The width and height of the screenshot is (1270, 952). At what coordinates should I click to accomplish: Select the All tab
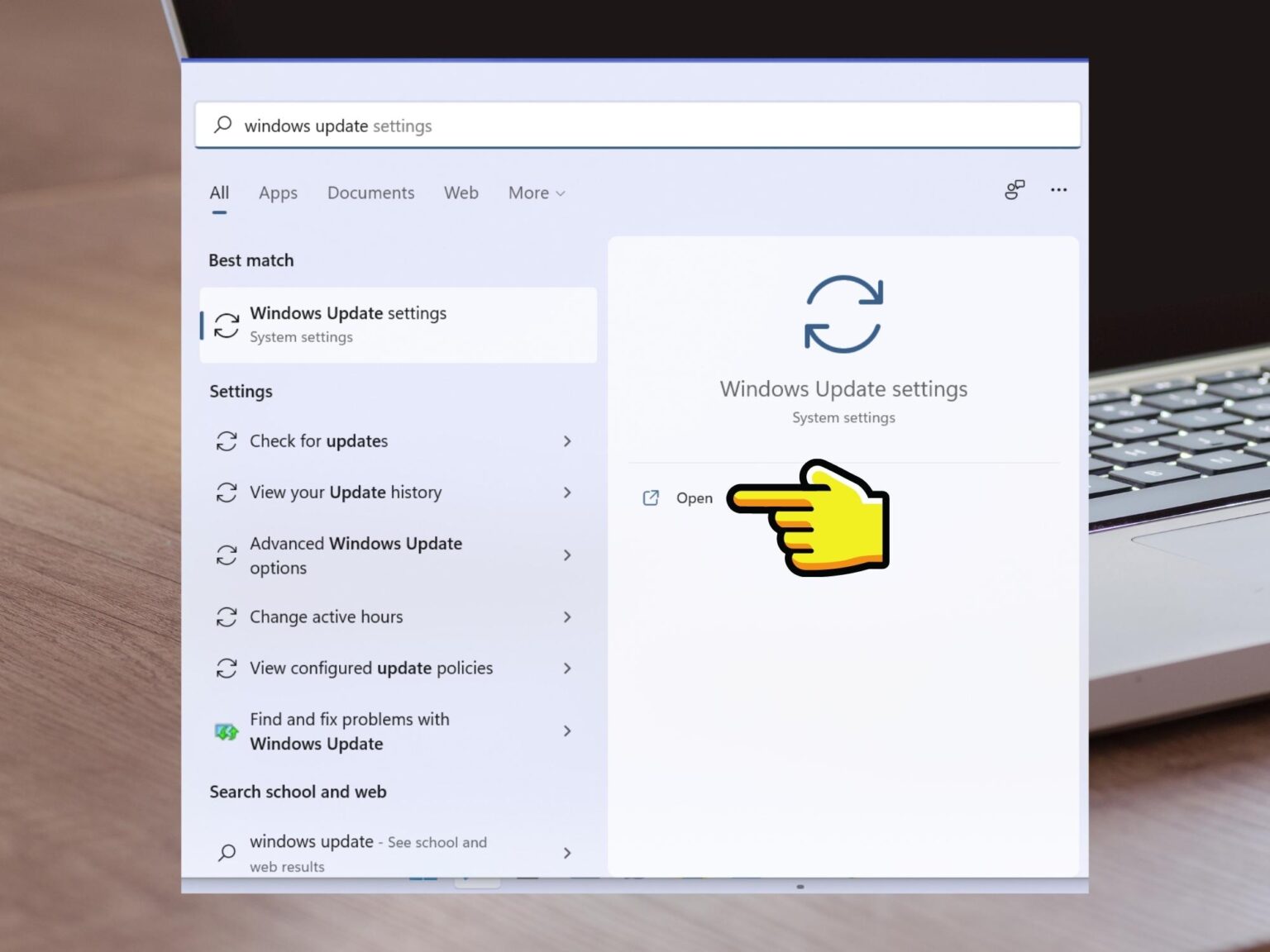[x=219, y=193]
